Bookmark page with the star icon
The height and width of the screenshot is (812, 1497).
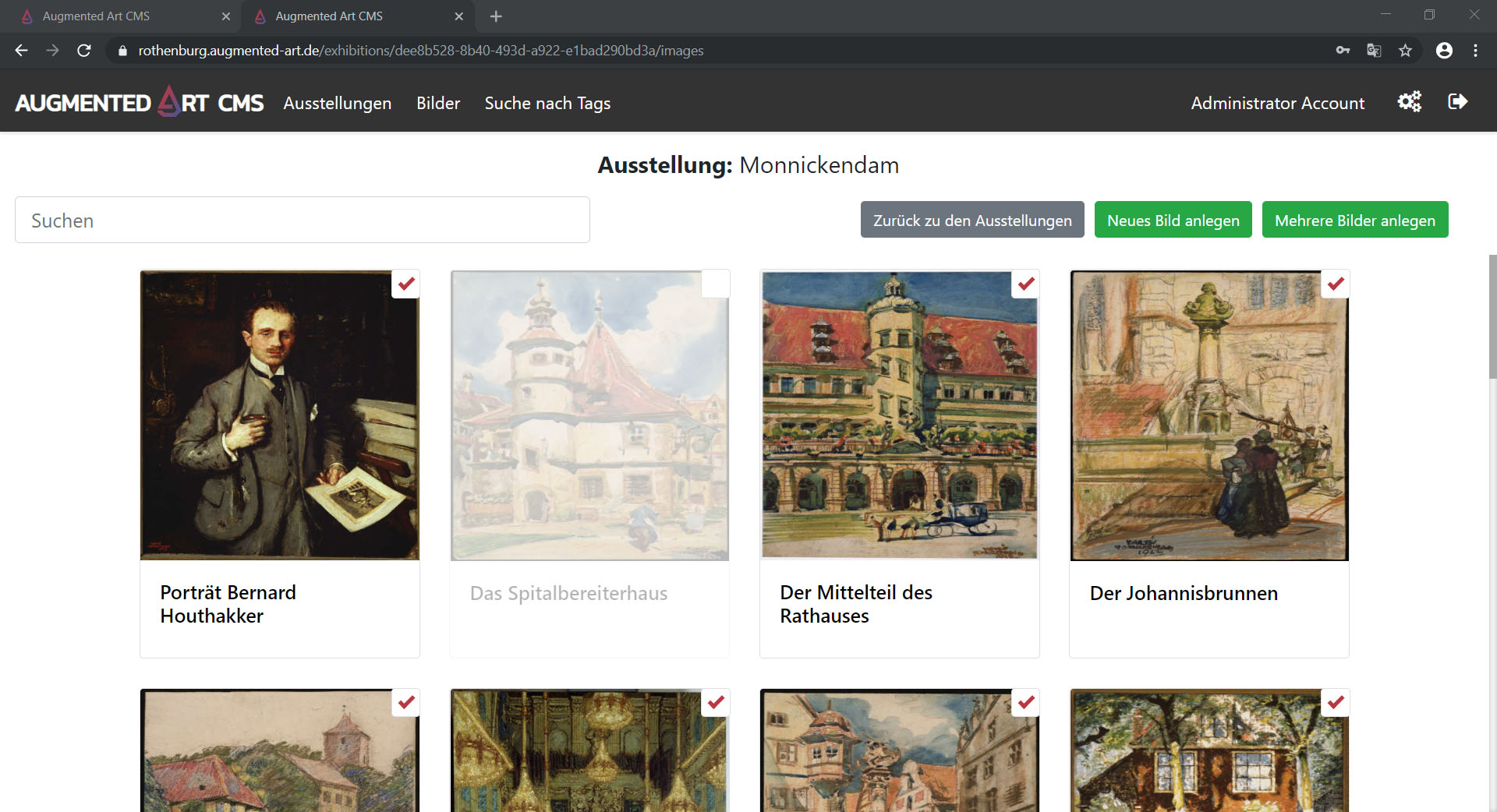point(1405,51)
